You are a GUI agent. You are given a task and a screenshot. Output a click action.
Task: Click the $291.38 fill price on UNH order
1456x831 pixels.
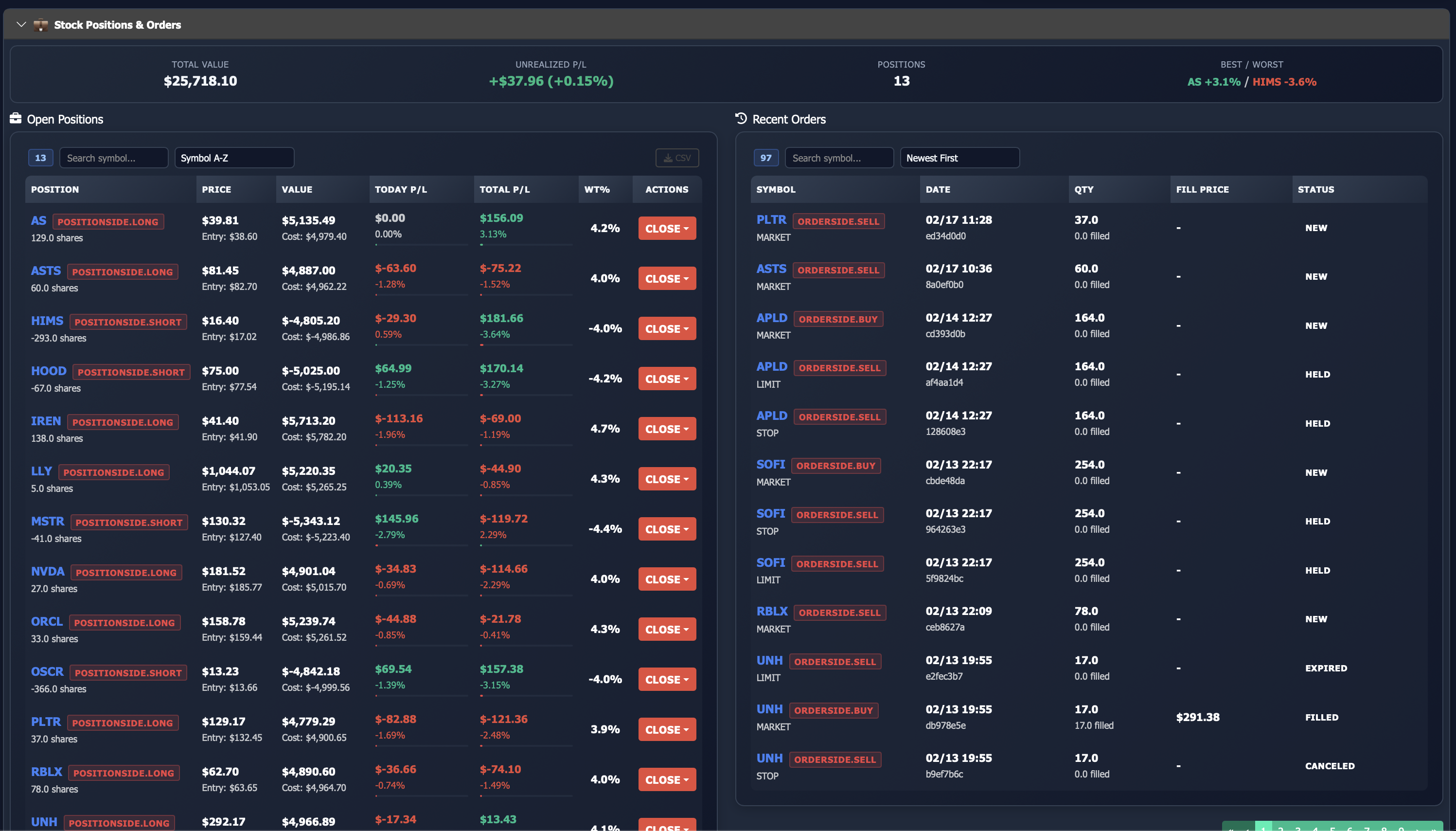pos(1198,718)
